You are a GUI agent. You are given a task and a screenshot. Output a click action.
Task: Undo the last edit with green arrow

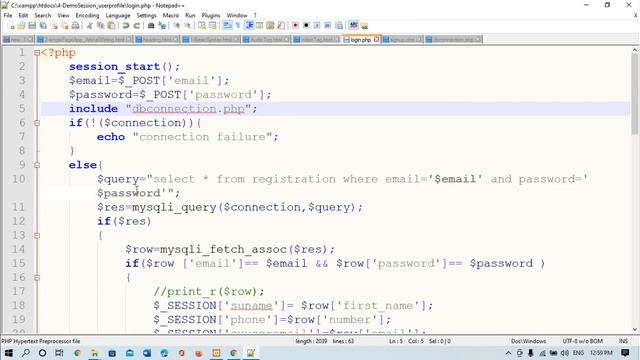click(x=126, y=26)
